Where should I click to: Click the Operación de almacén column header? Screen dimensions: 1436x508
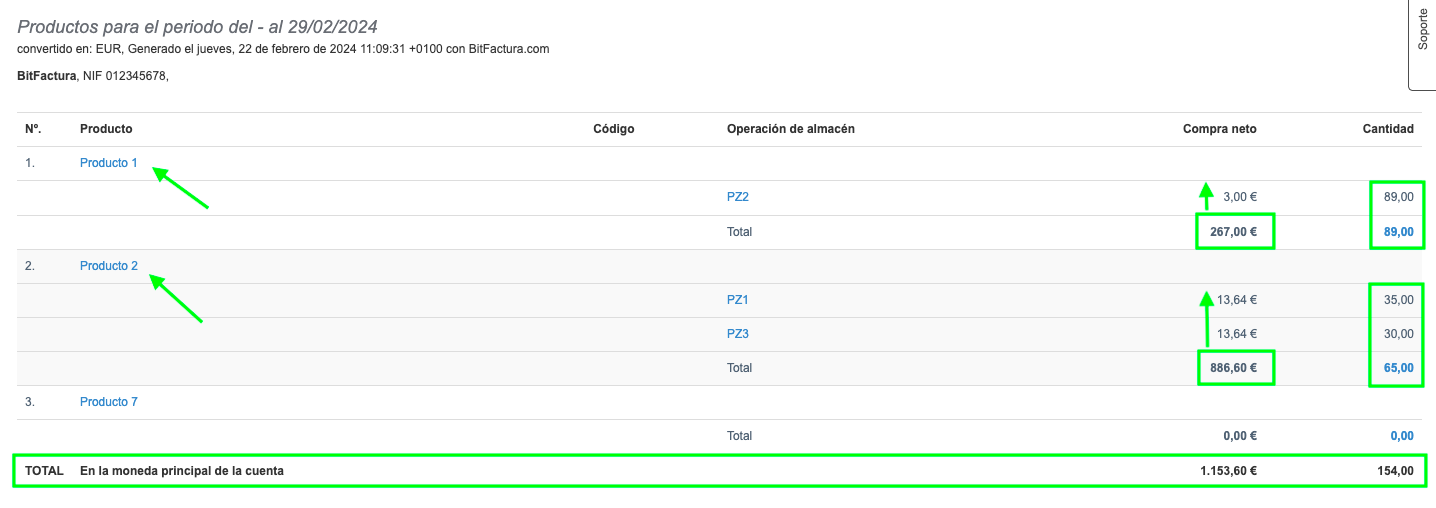[x=790, y=129]
